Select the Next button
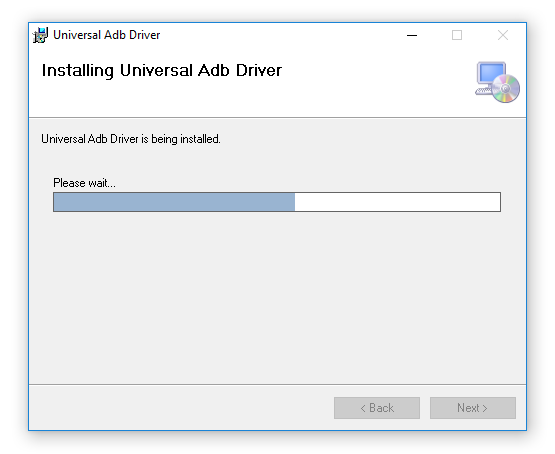555x454 pixels. click(x=473, y=408)
